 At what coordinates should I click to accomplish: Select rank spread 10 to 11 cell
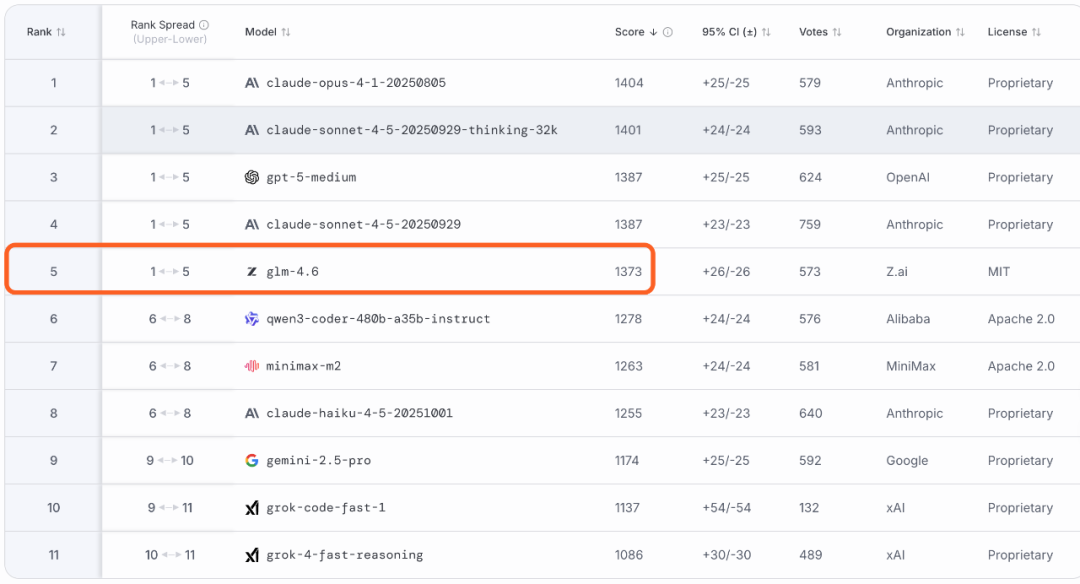[170, 555]
